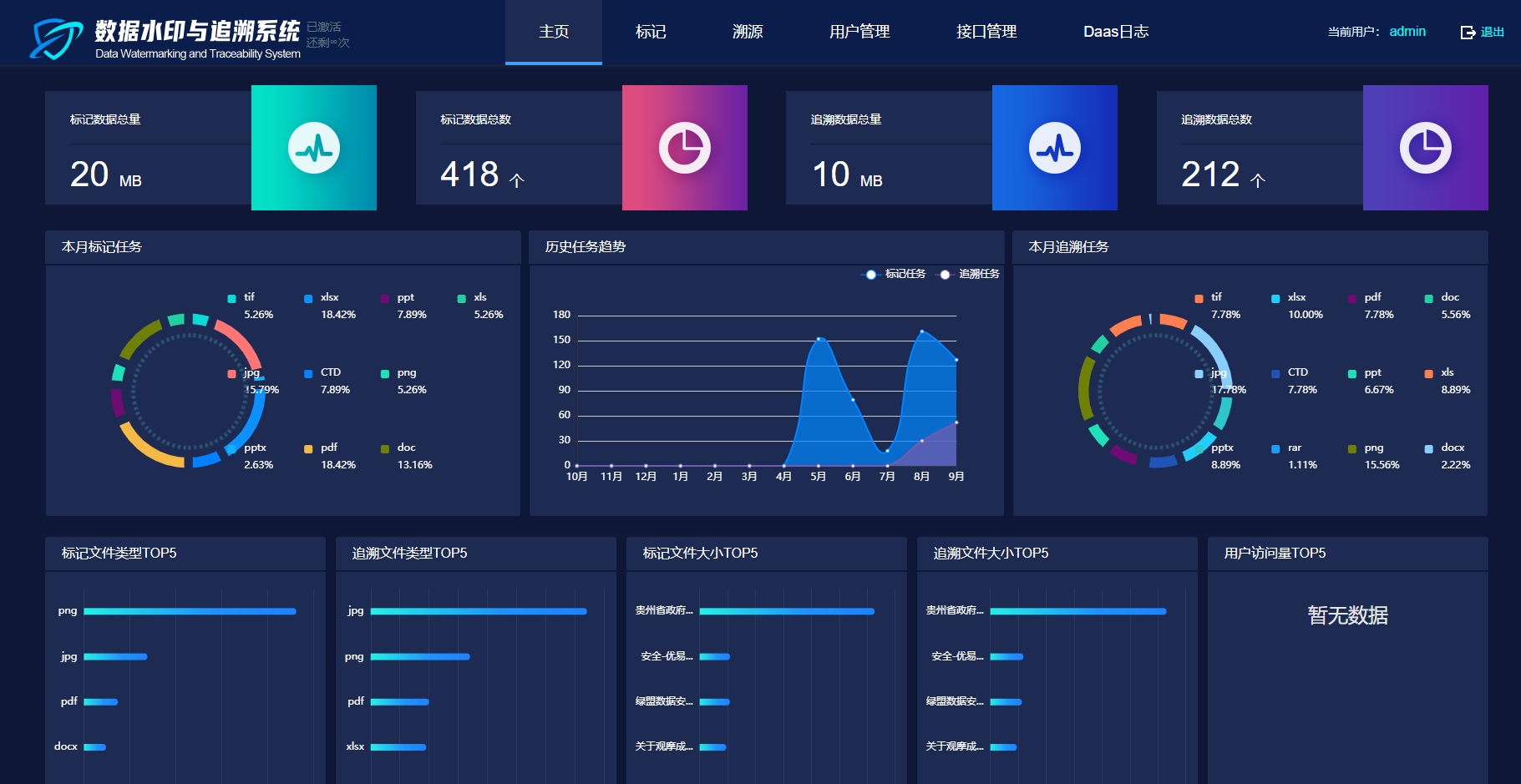Screen dimensions: 1521x784
Task: Click the pie icon on 追溯数据总数 card
Action: [1425, 148]
